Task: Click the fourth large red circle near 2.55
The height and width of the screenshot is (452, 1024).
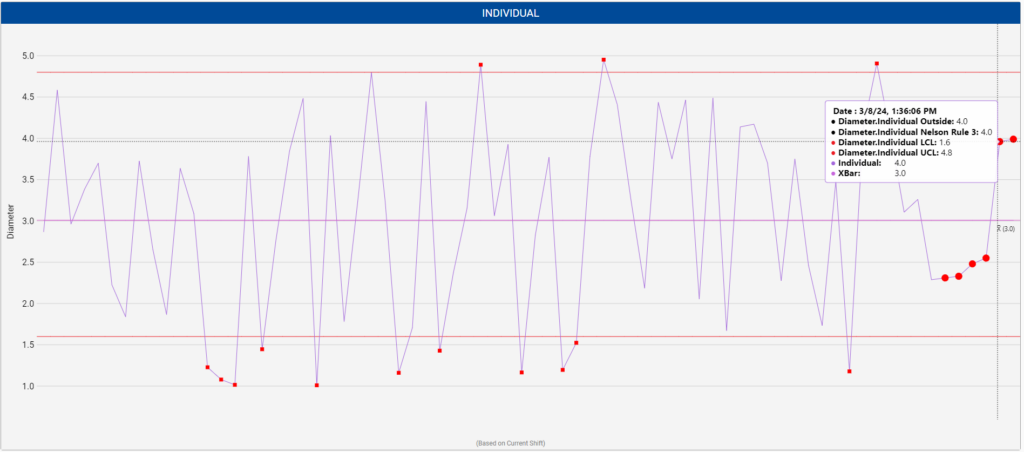Action: [x=986, y=258]
